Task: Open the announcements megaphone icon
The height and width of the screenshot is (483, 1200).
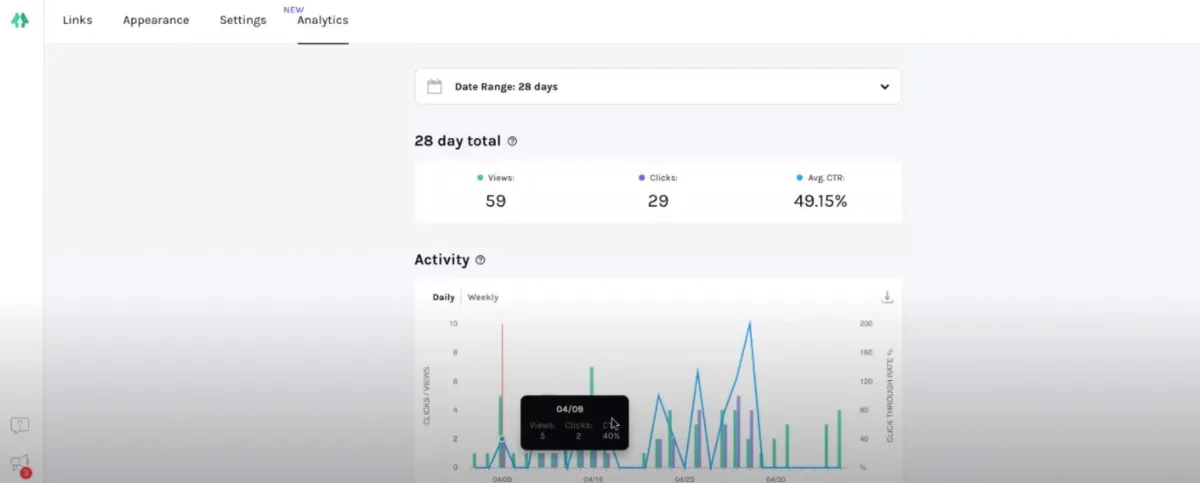Action: click(19, 463)
